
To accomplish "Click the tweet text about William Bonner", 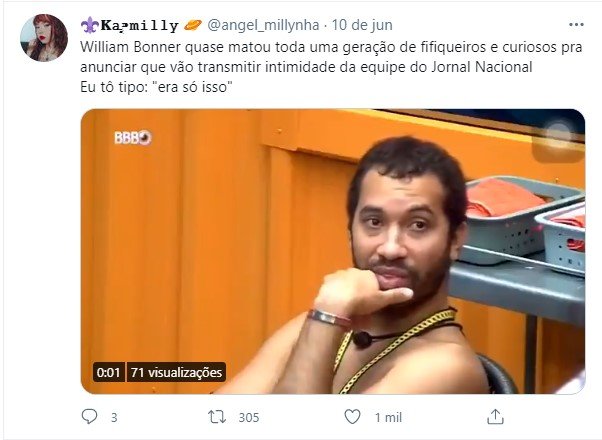I will click(331, 57).
